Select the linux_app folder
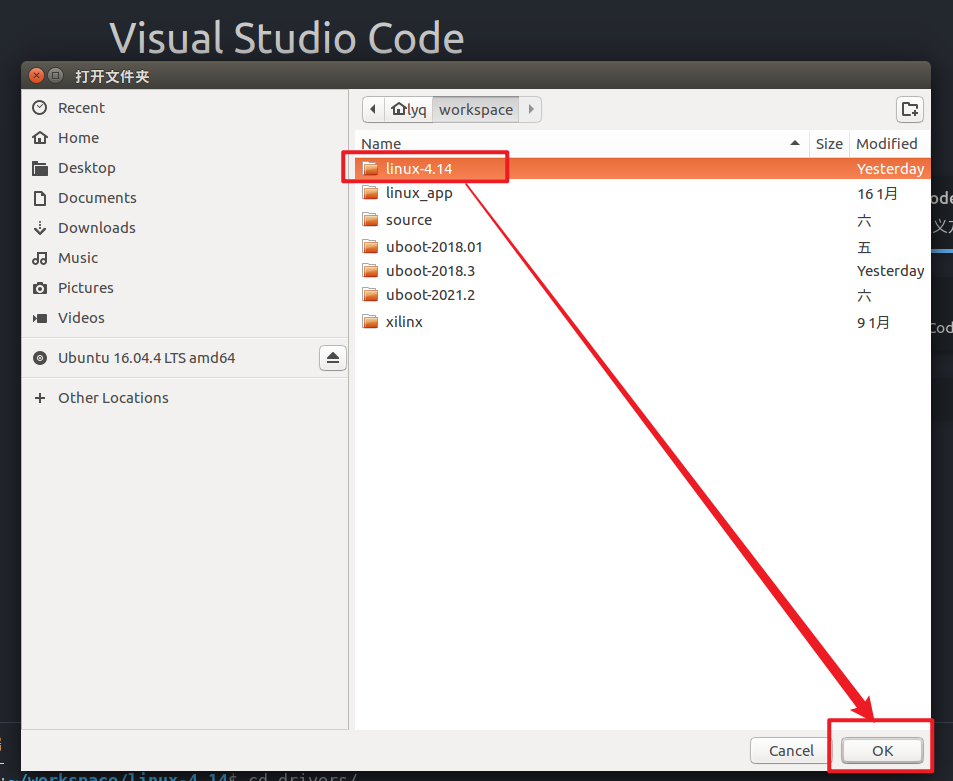The image size is (953, 781). click(642, 194)
